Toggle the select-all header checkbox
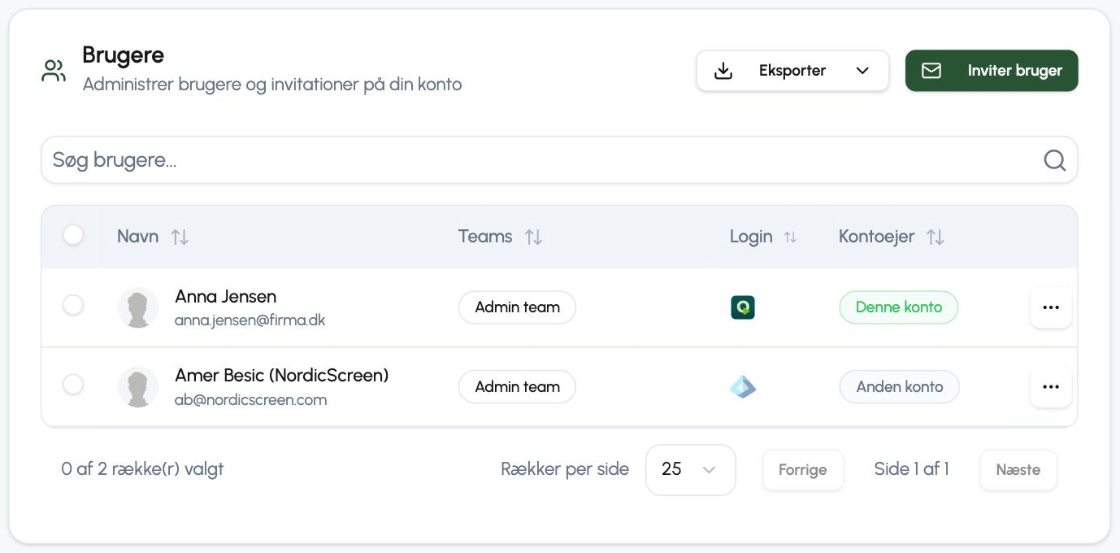Screen dimensions: 1120x553 (x=73, y=235)
